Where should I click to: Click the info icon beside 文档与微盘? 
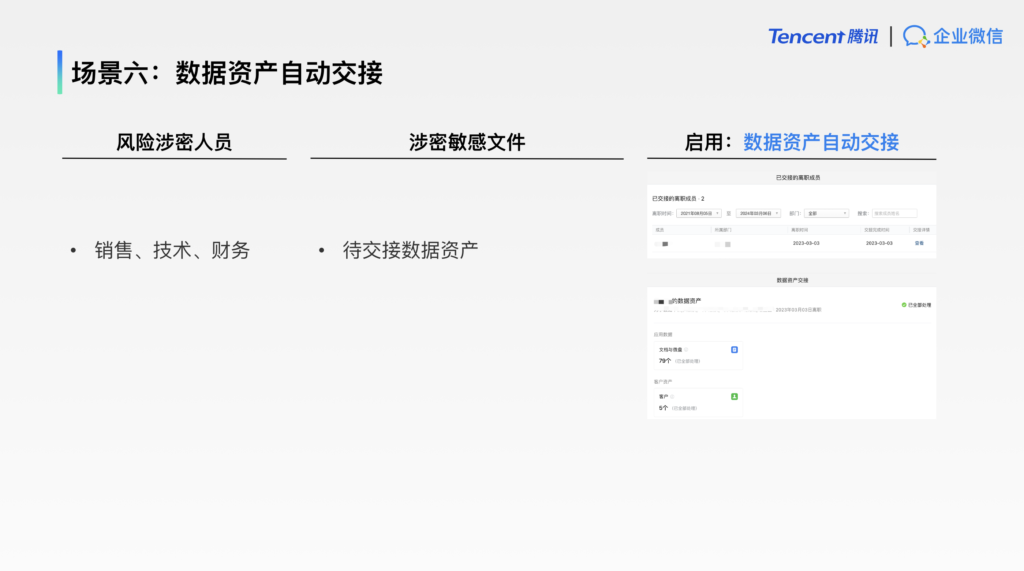686,350
